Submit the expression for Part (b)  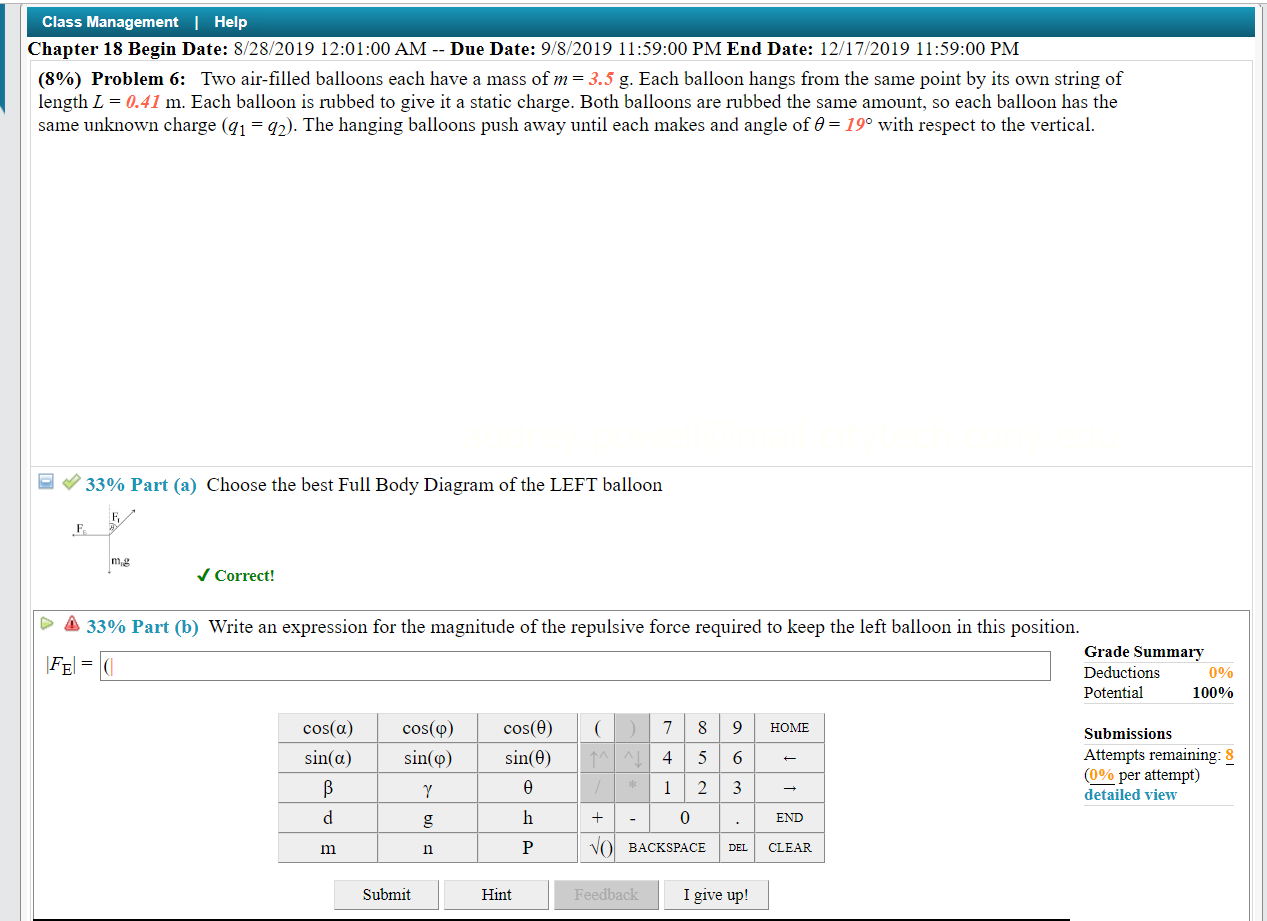point(386,894)
